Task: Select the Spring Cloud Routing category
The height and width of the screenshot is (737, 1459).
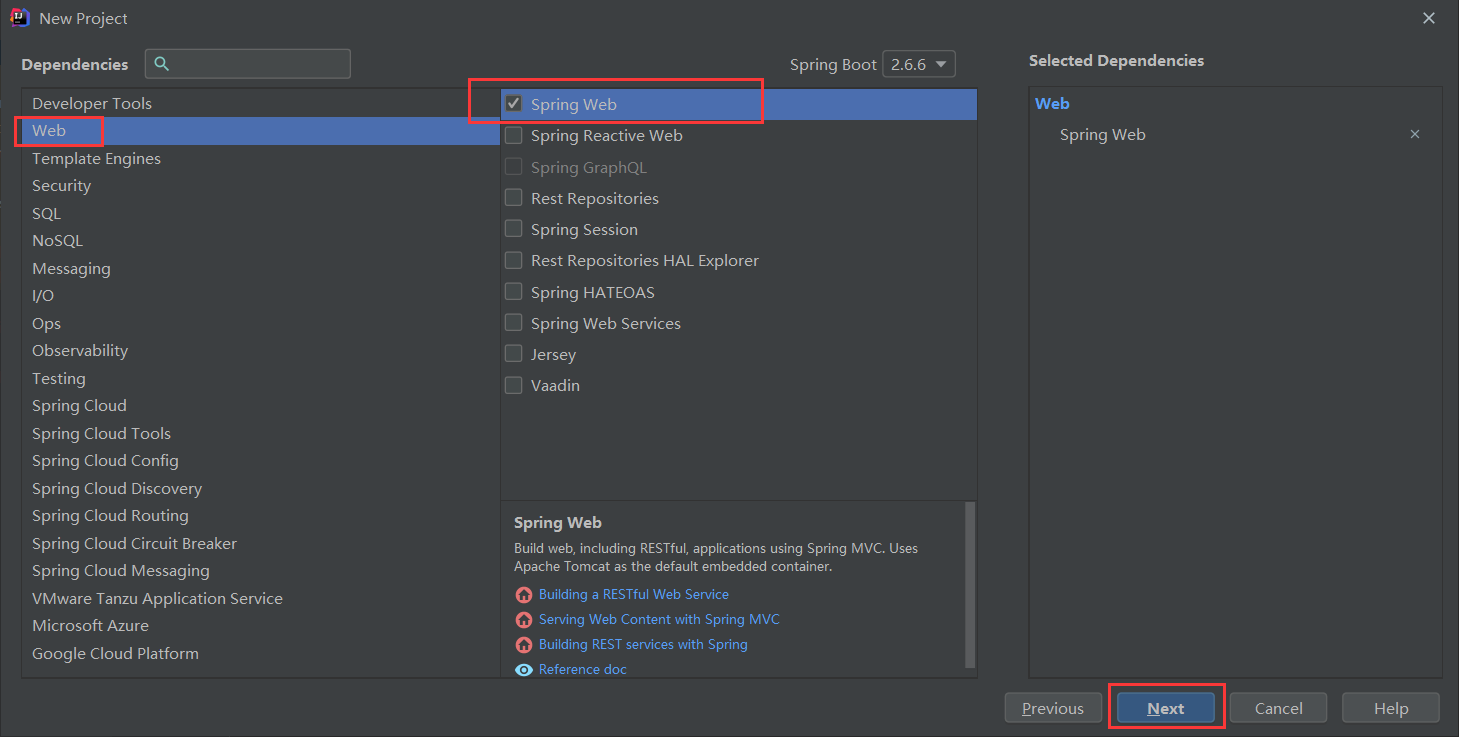Action: [x=260, y=516]
